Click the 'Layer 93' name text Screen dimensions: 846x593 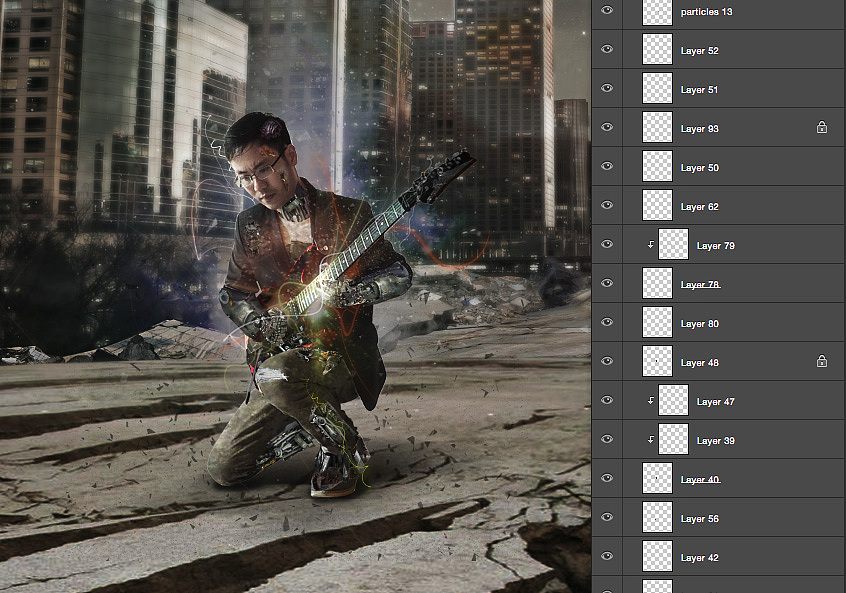click(x=699, y=128)
